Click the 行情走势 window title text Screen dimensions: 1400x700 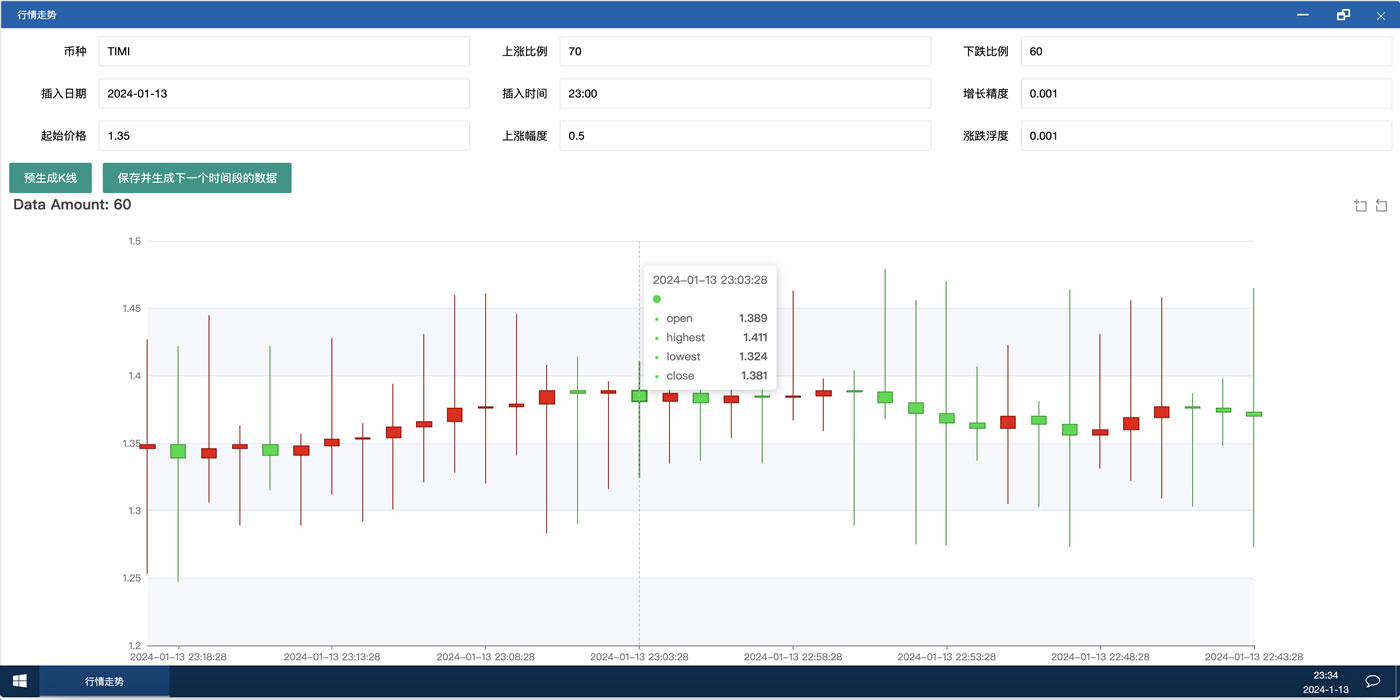pyautogui.click(x=37, y=15)
